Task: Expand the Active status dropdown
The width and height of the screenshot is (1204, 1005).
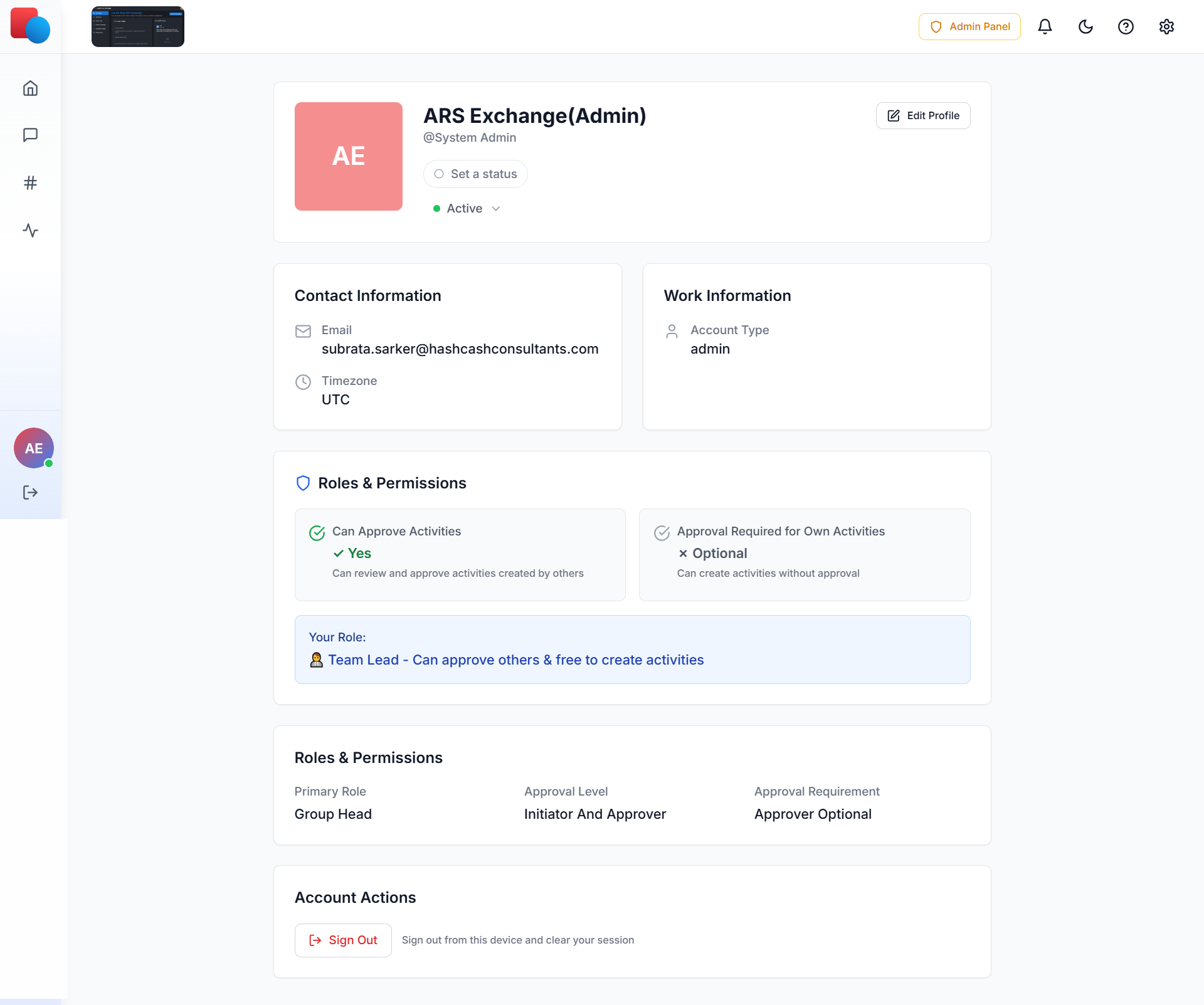Action: tap(465, 209)
